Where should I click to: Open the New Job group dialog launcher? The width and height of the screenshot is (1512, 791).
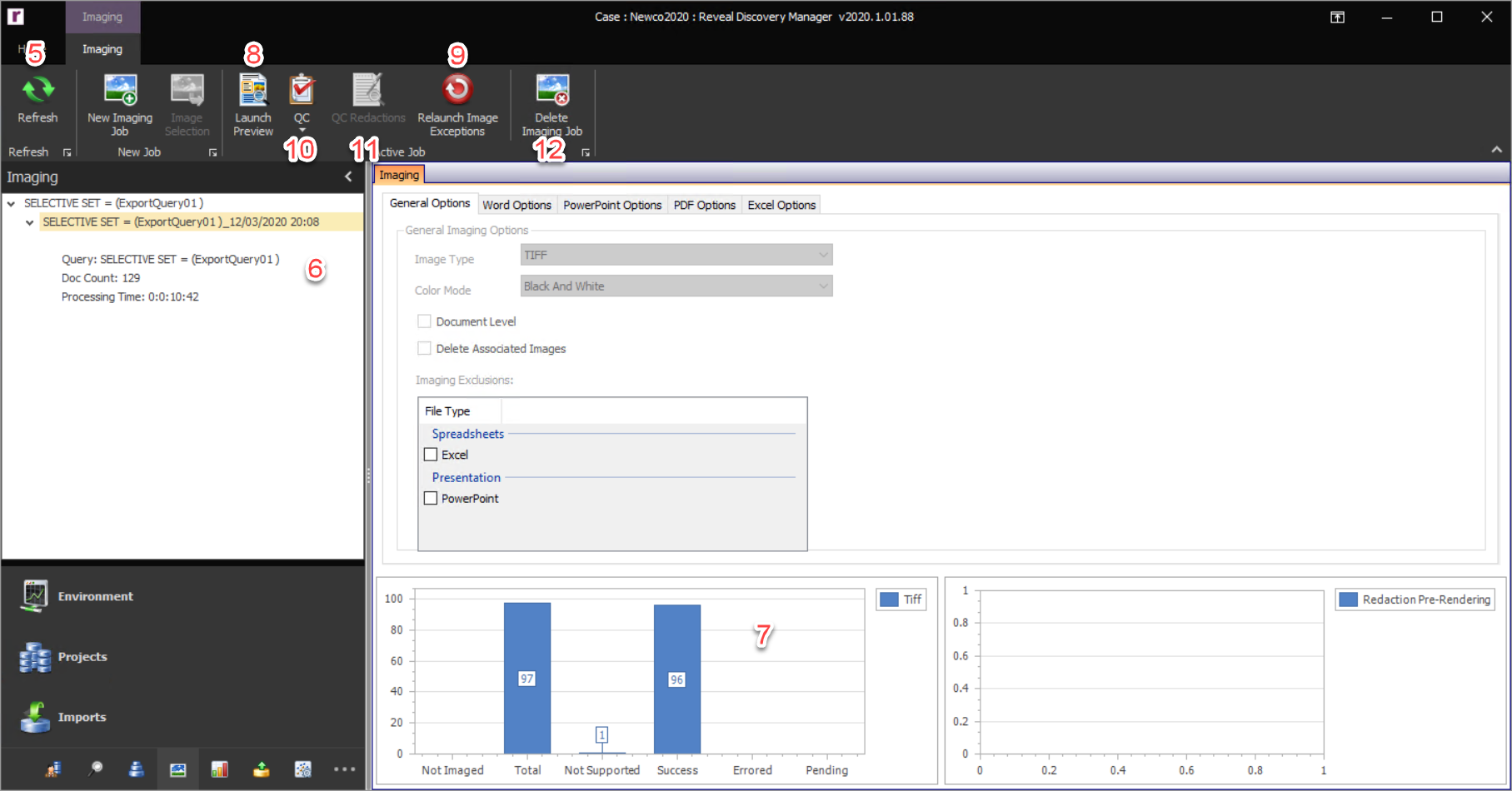pyautogui.click(x=212, y=152)
